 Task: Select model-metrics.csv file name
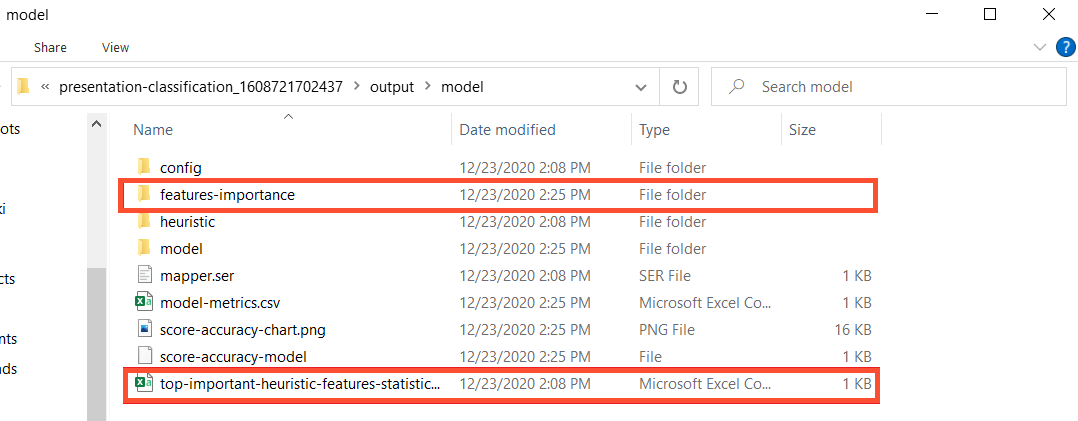(x=220, y=303)
